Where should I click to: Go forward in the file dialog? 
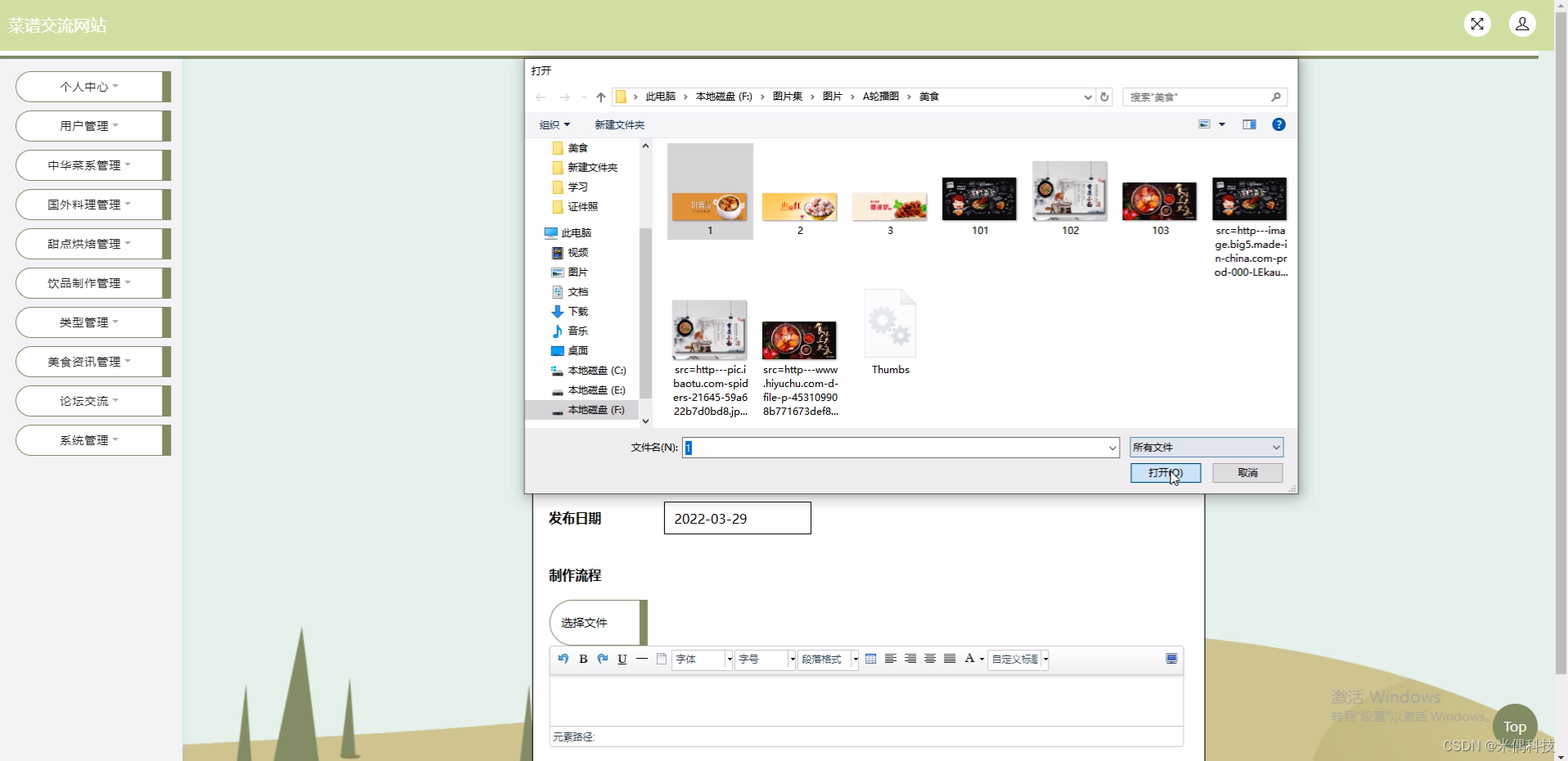tap(564, 97)
